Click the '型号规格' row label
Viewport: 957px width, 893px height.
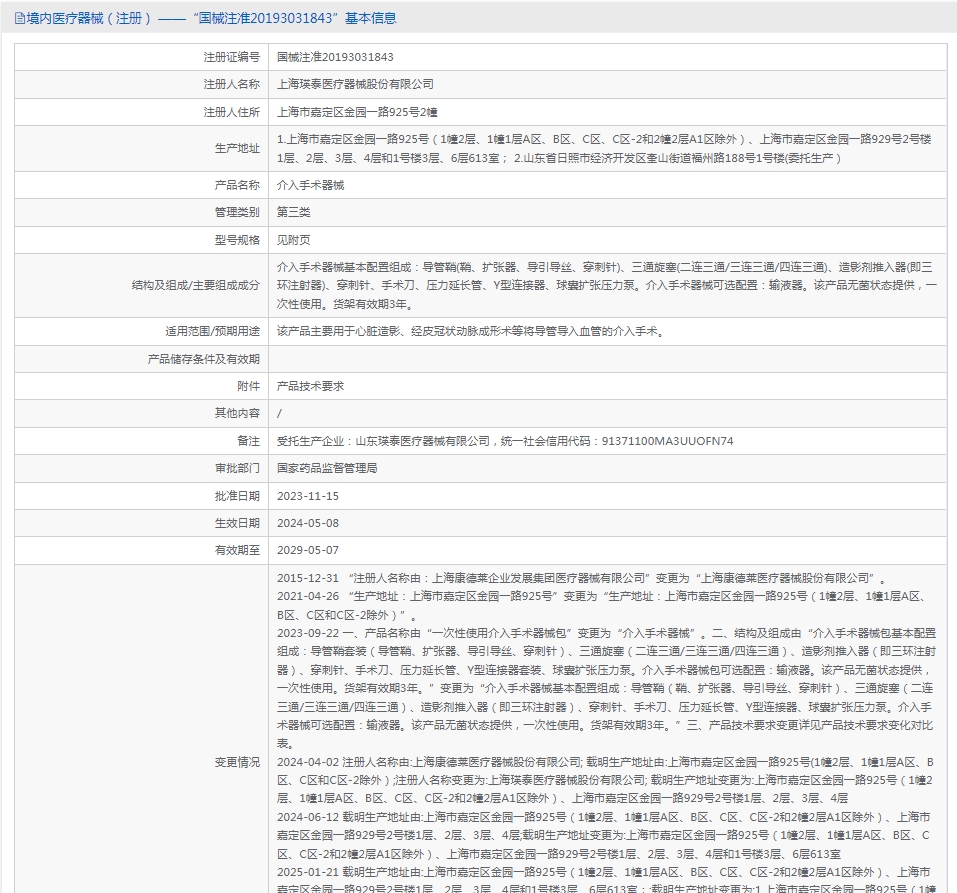click(237, 240)
